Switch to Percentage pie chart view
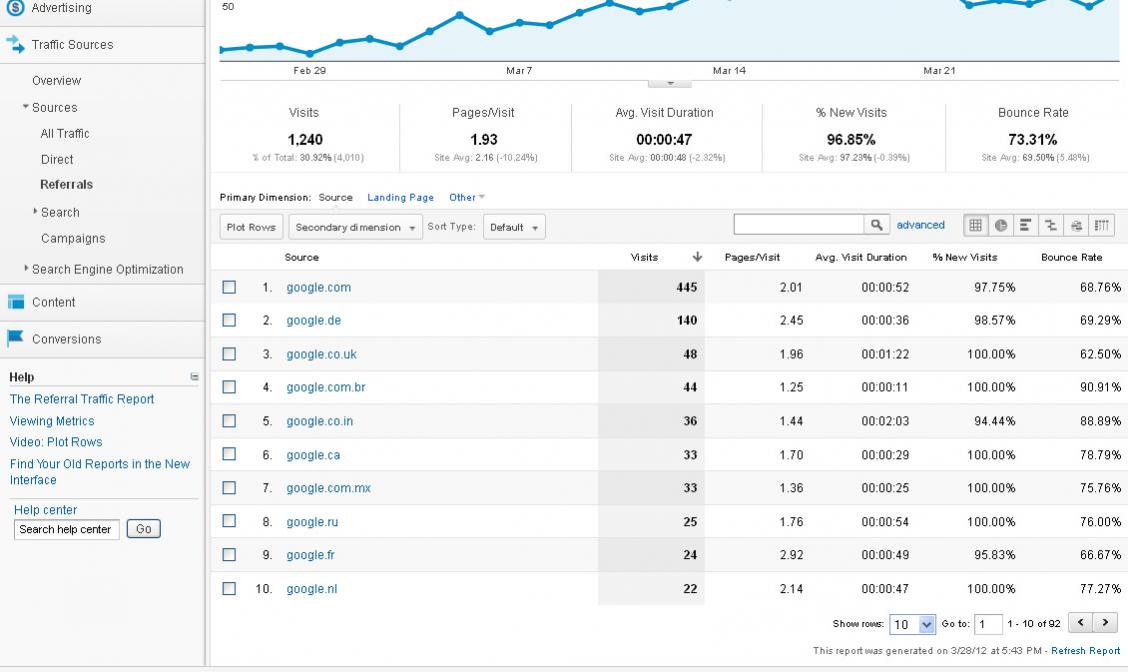 1001,225
